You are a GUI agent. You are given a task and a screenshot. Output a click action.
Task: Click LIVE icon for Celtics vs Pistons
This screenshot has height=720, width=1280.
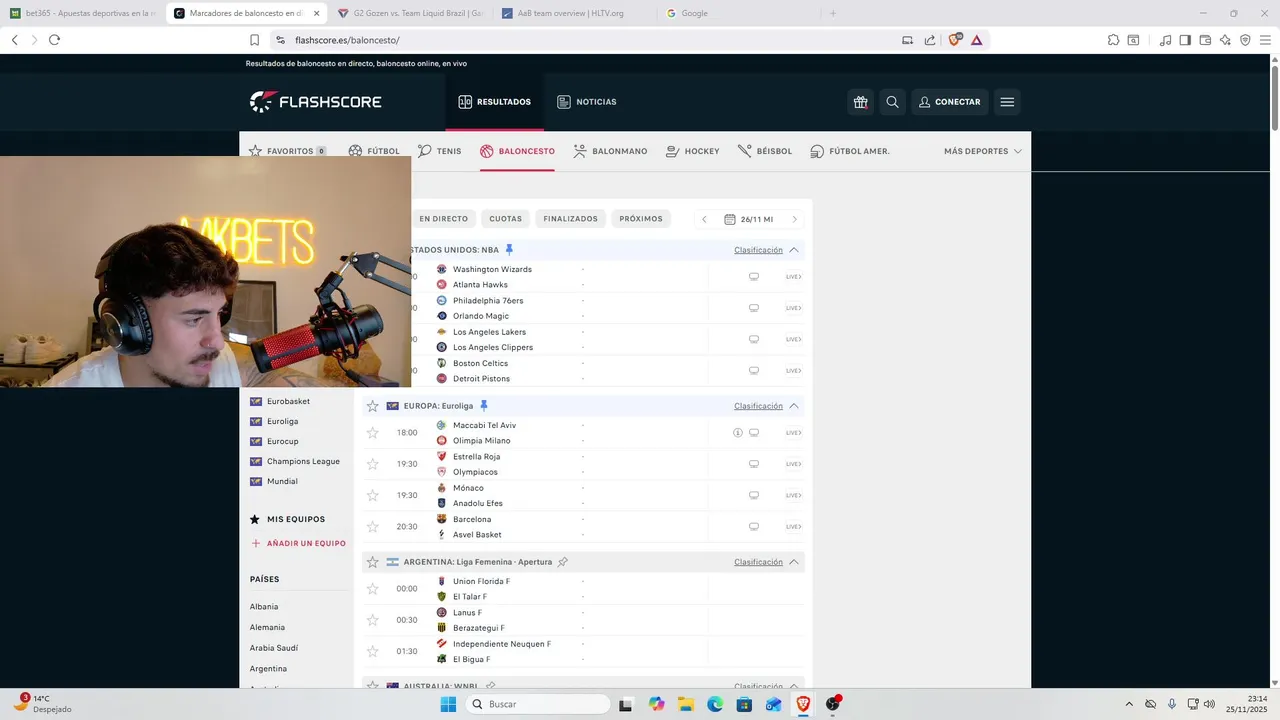point(793,371)
